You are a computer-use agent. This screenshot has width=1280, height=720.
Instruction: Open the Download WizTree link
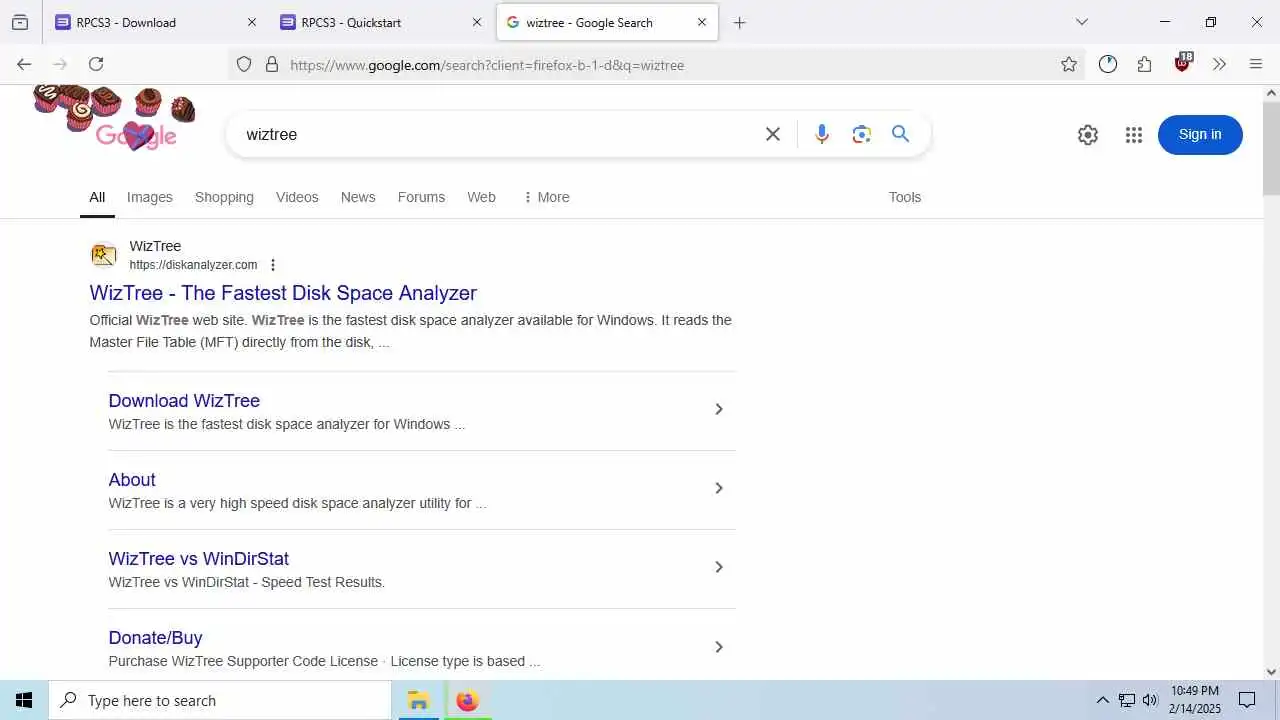coord(184,401)
